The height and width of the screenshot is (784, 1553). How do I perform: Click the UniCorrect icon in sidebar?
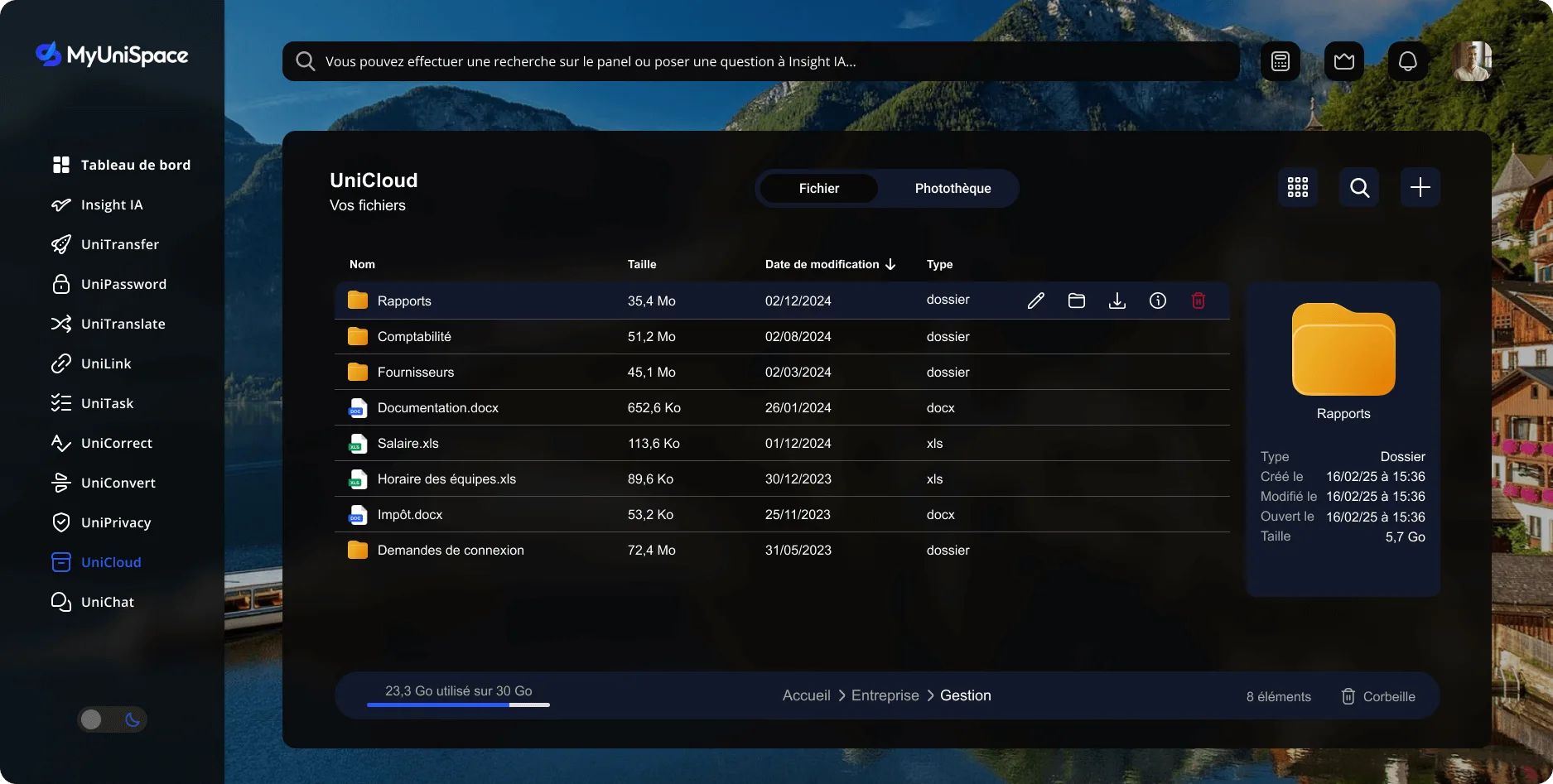61,443
